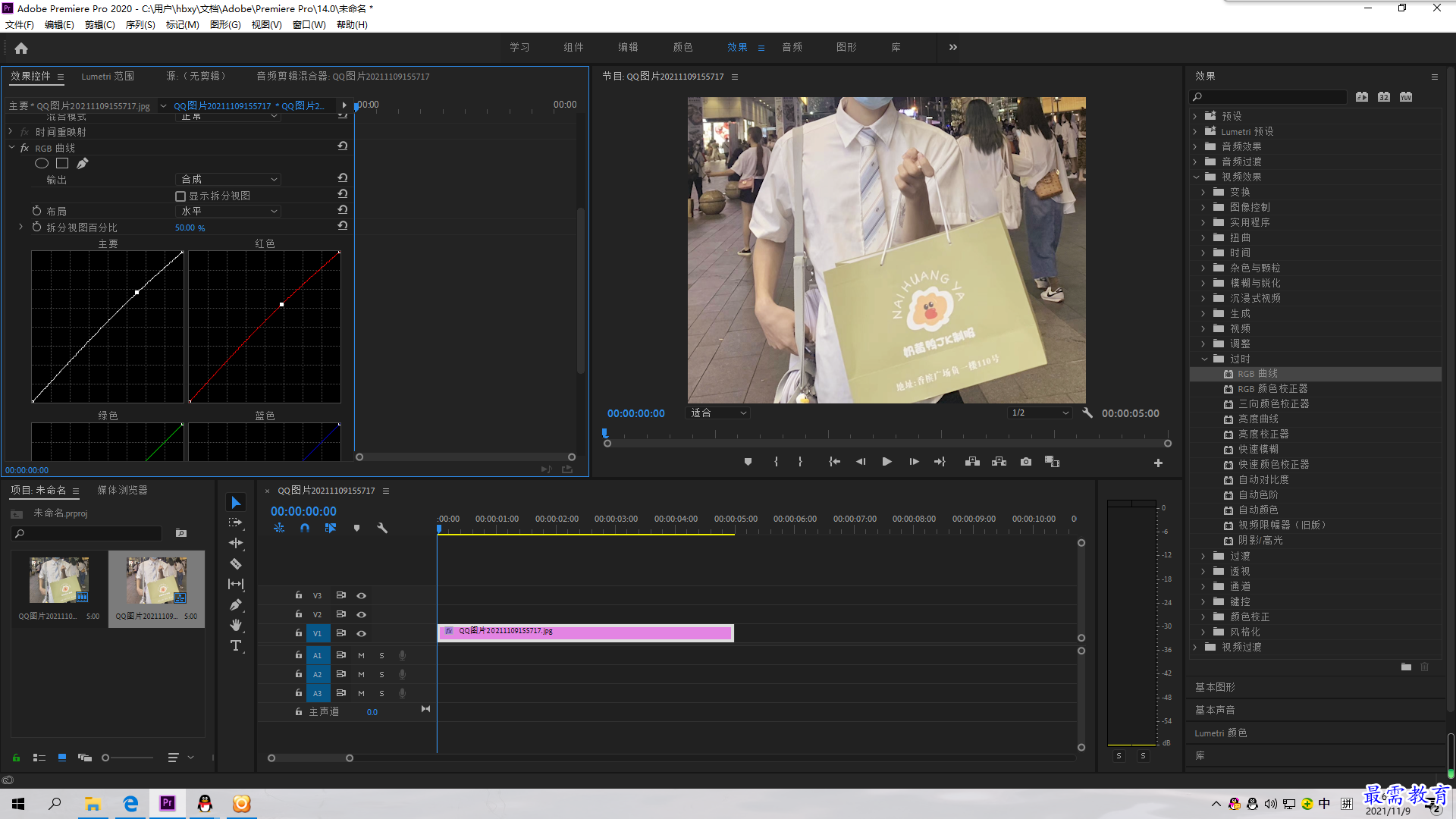1456x819 pixels.
Task: Toggle animation stopwatch for 布局
Action: pos(36,211)
